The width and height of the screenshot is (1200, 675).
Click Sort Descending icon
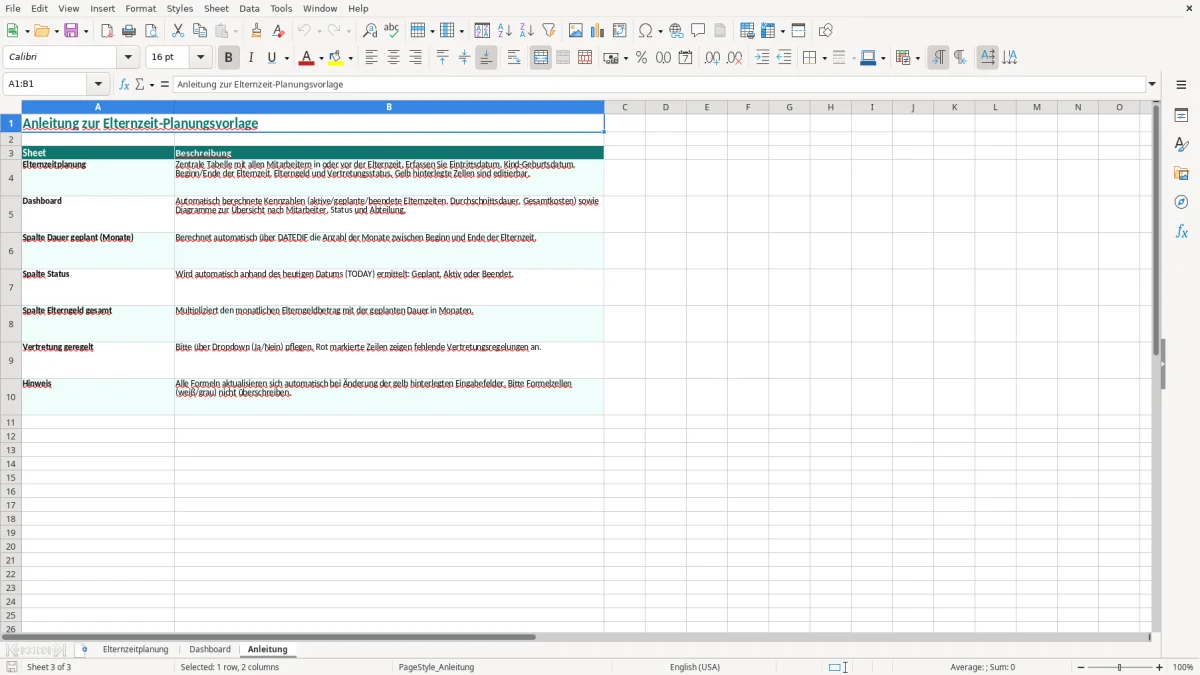pos(527,31)
